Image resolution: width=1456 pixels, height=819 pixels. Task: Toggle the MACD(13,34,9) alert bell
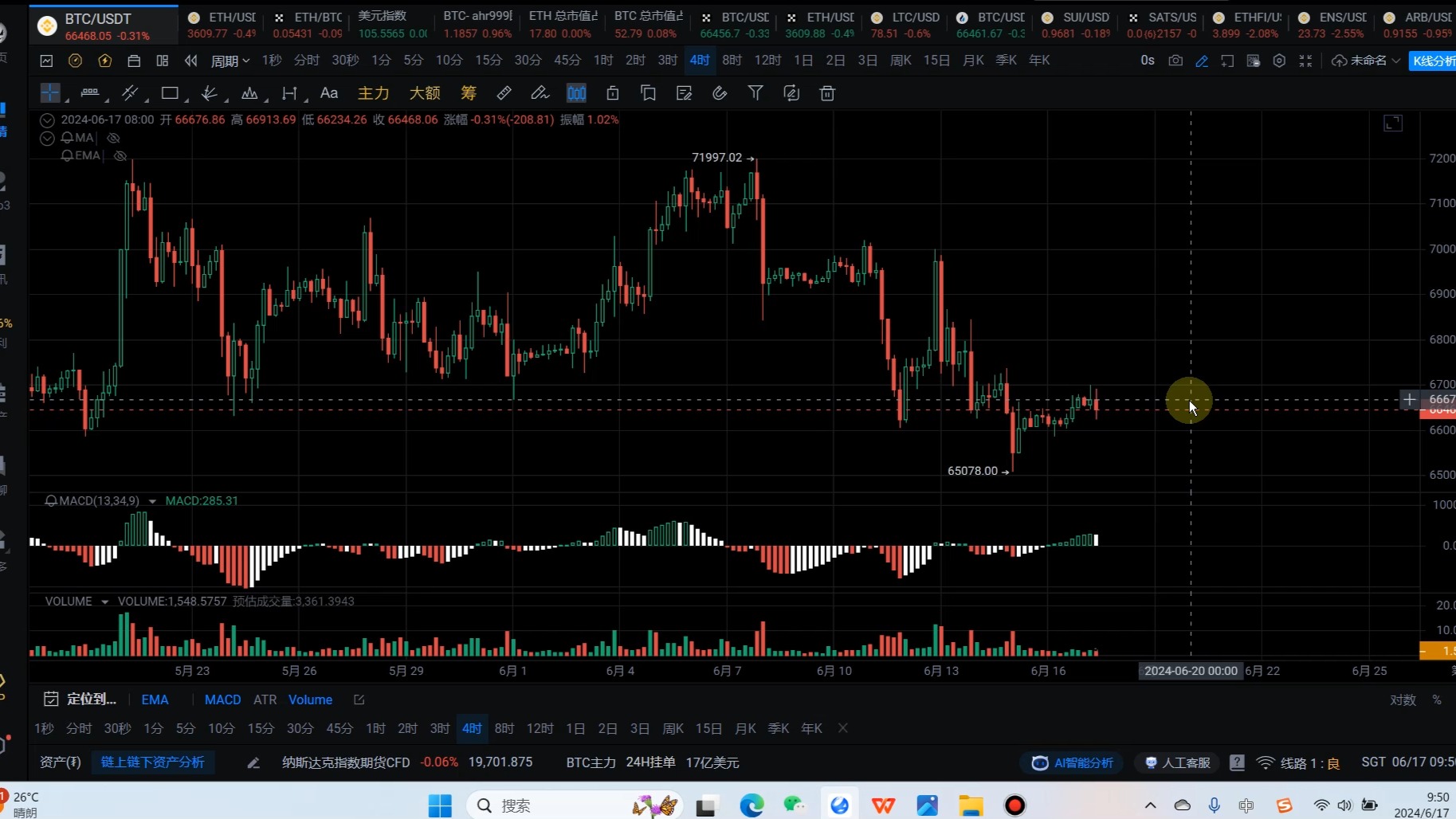click(x=51, y=501)
